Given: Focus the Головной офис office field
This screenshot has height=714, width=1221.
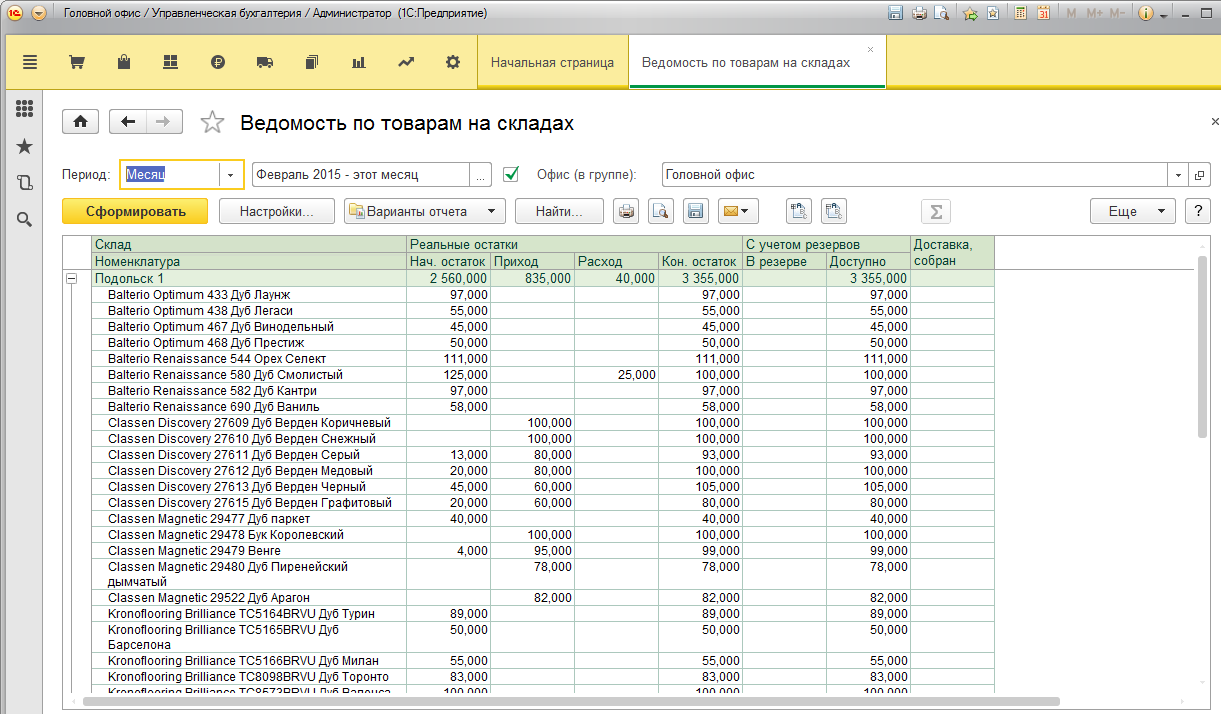Looking at the screenshot, I should point(915,174).
